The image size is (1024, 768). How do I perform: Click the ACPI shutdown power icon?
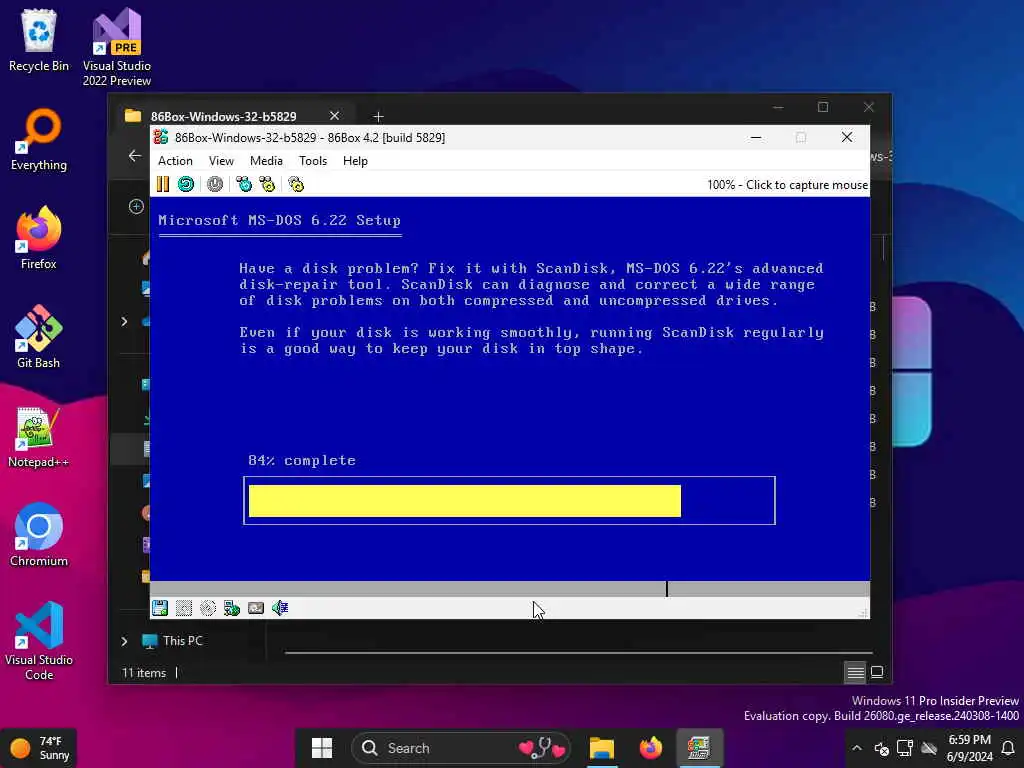pos(215,185)
